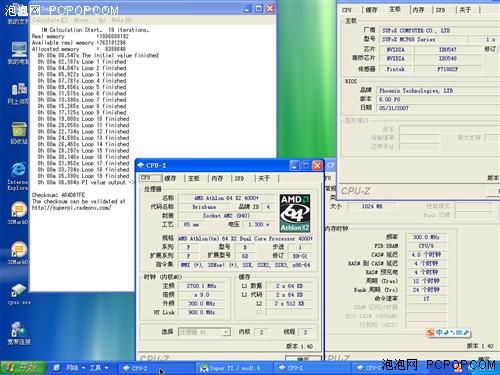Click the FSB:DRAM value CPU/9
Viewport: 500px width, 375px height.
click(426, 246)
